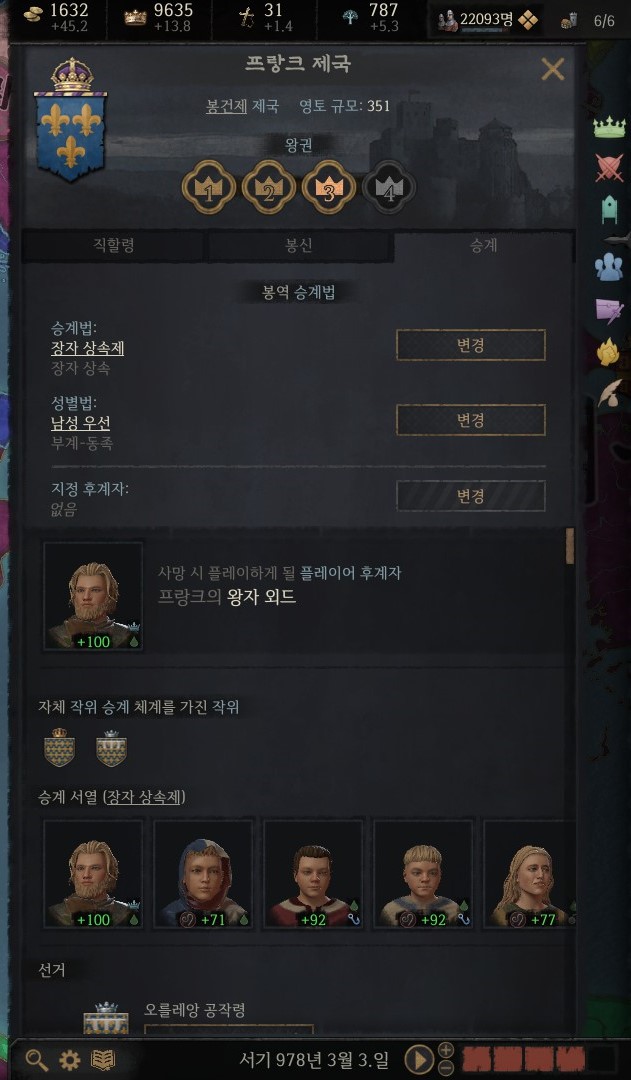This screenshot has height=1080, width=631.
Task: Click 변경 button for 승계법
Action: pos(470,345)
